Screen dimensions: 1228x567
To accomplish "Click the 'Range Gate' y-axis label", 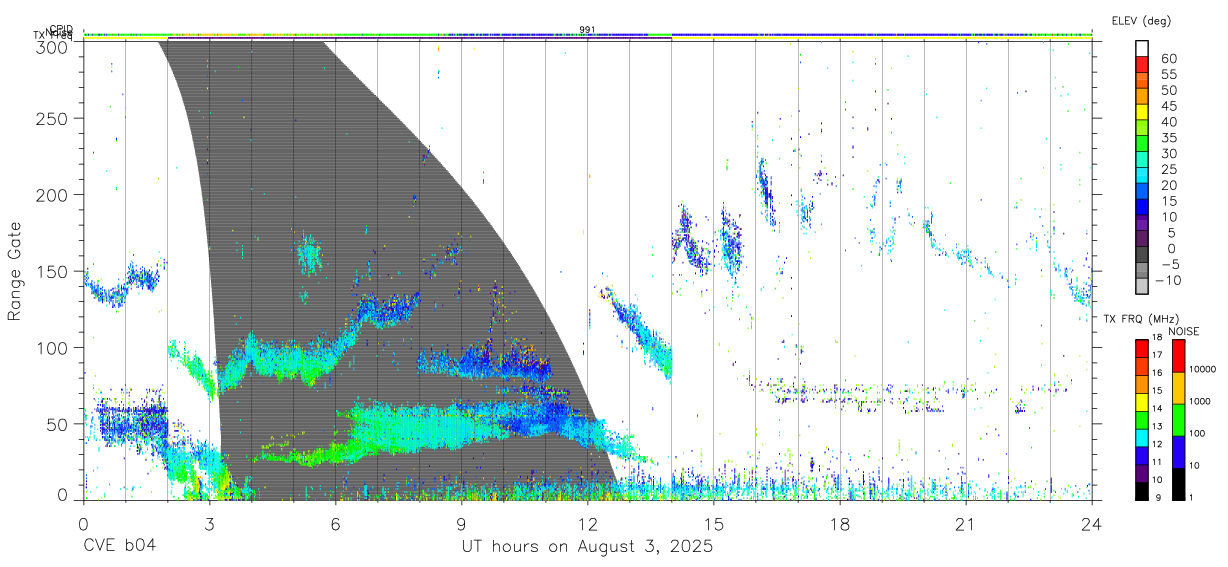I will [x=16, y=272].
